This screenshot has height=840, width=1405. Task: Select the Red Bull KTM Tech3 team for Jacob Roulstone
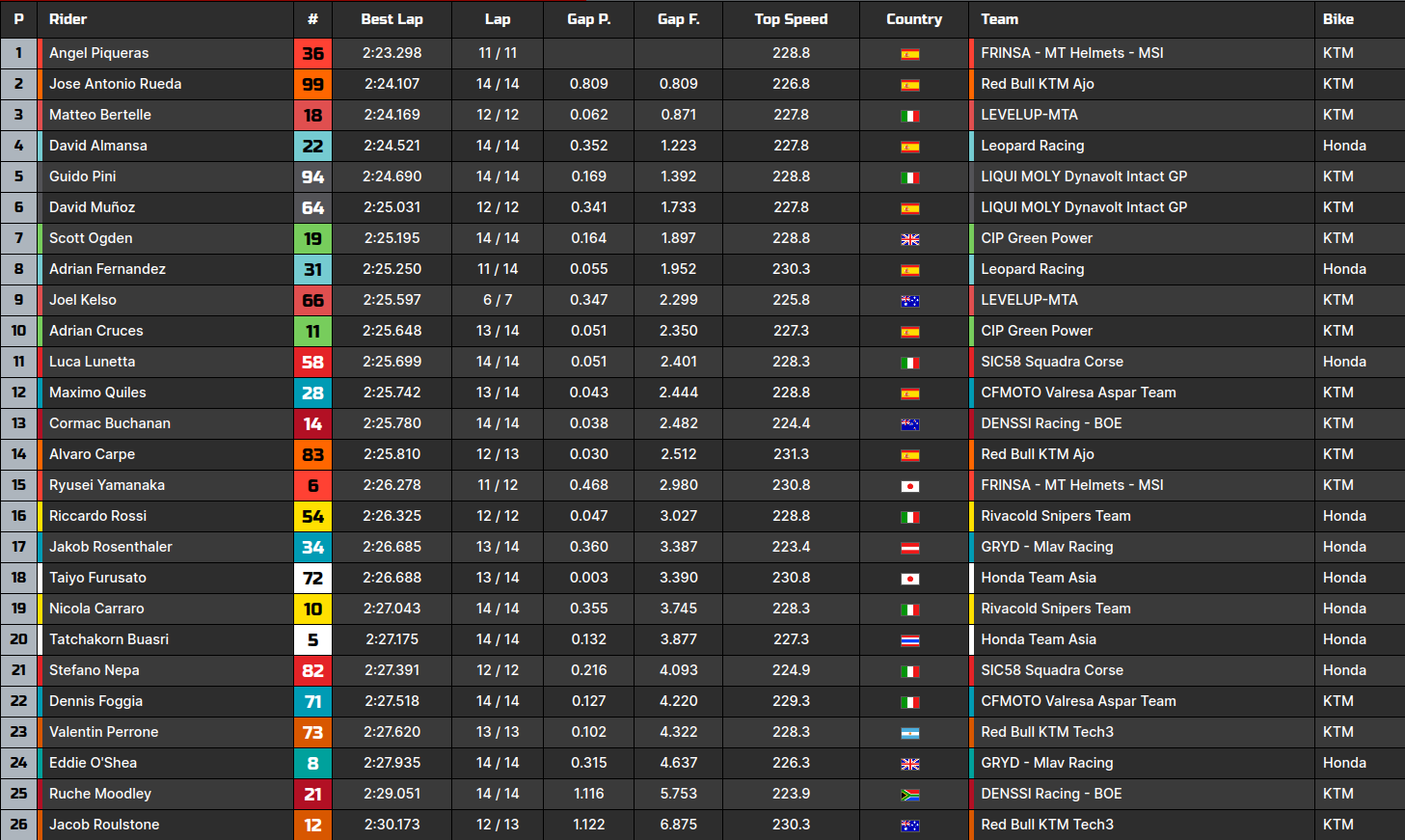click(1046, 825)
